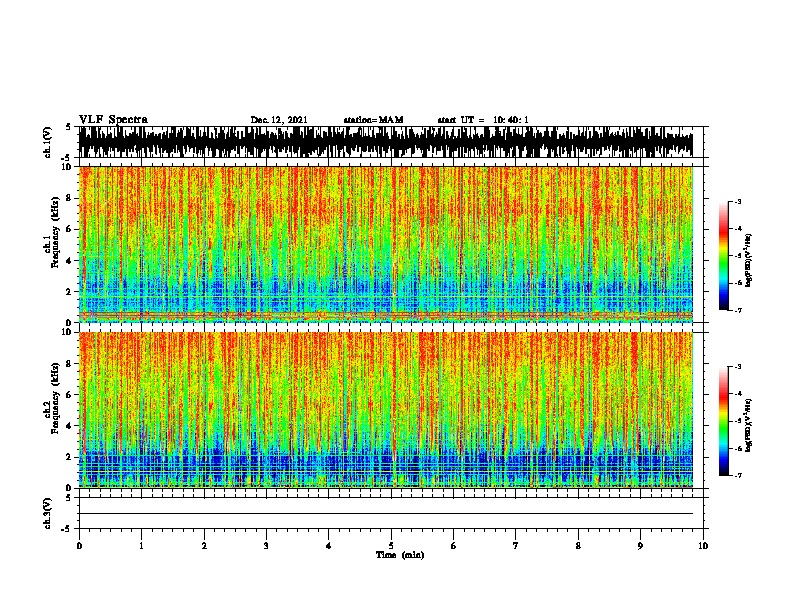Click the ch.2 "Frequency (kHz)" axis label
The width and height of the screenshot is (792, 612).
coord(56,398)
